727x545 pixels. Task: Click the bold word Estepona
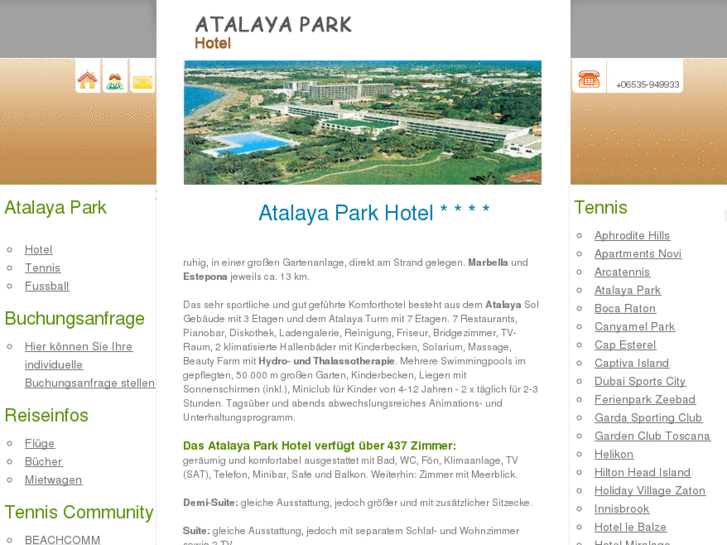pyautogui.click(x=205, y=277)
